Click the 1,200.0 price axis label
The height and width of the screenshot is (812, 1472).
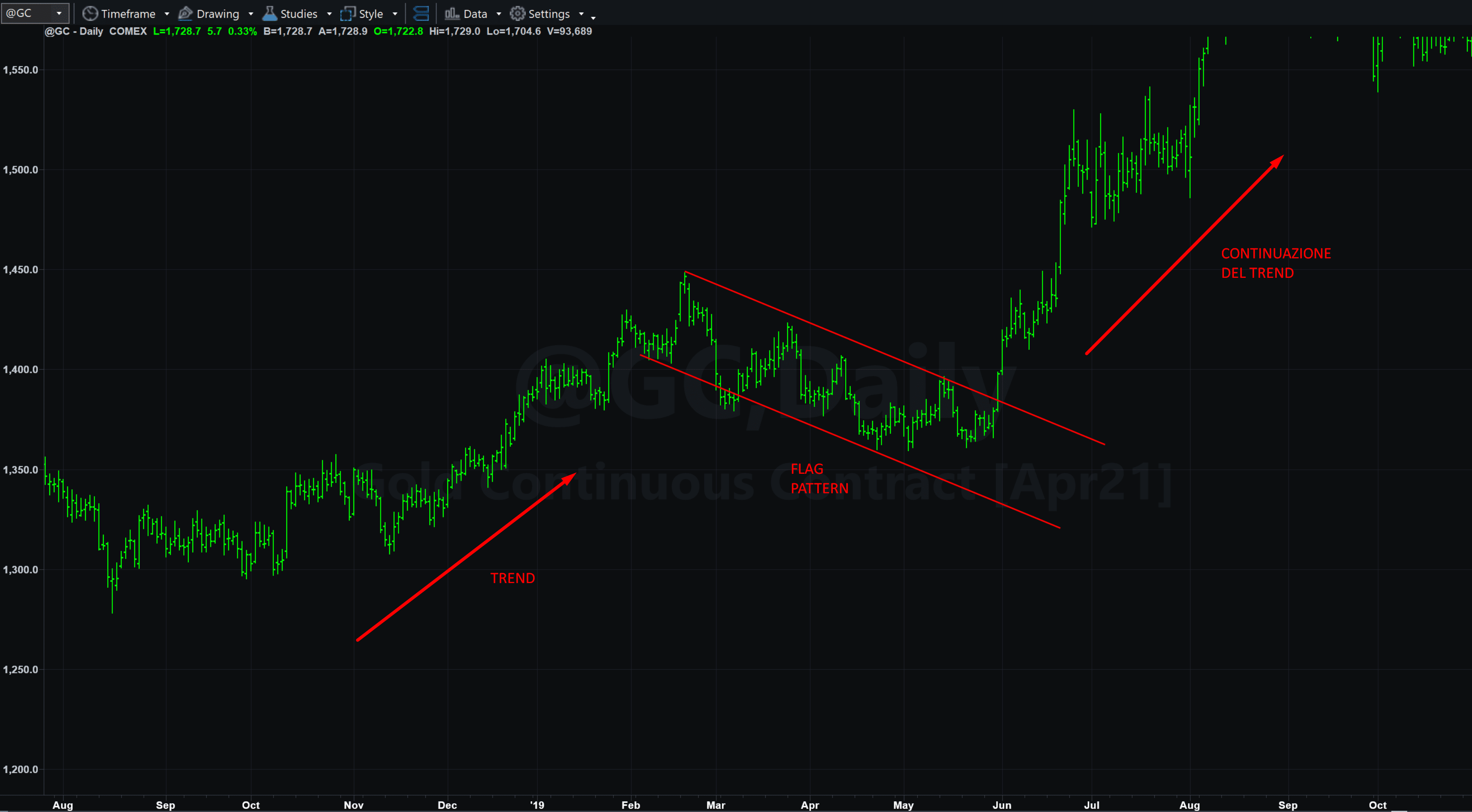[21, 770]
